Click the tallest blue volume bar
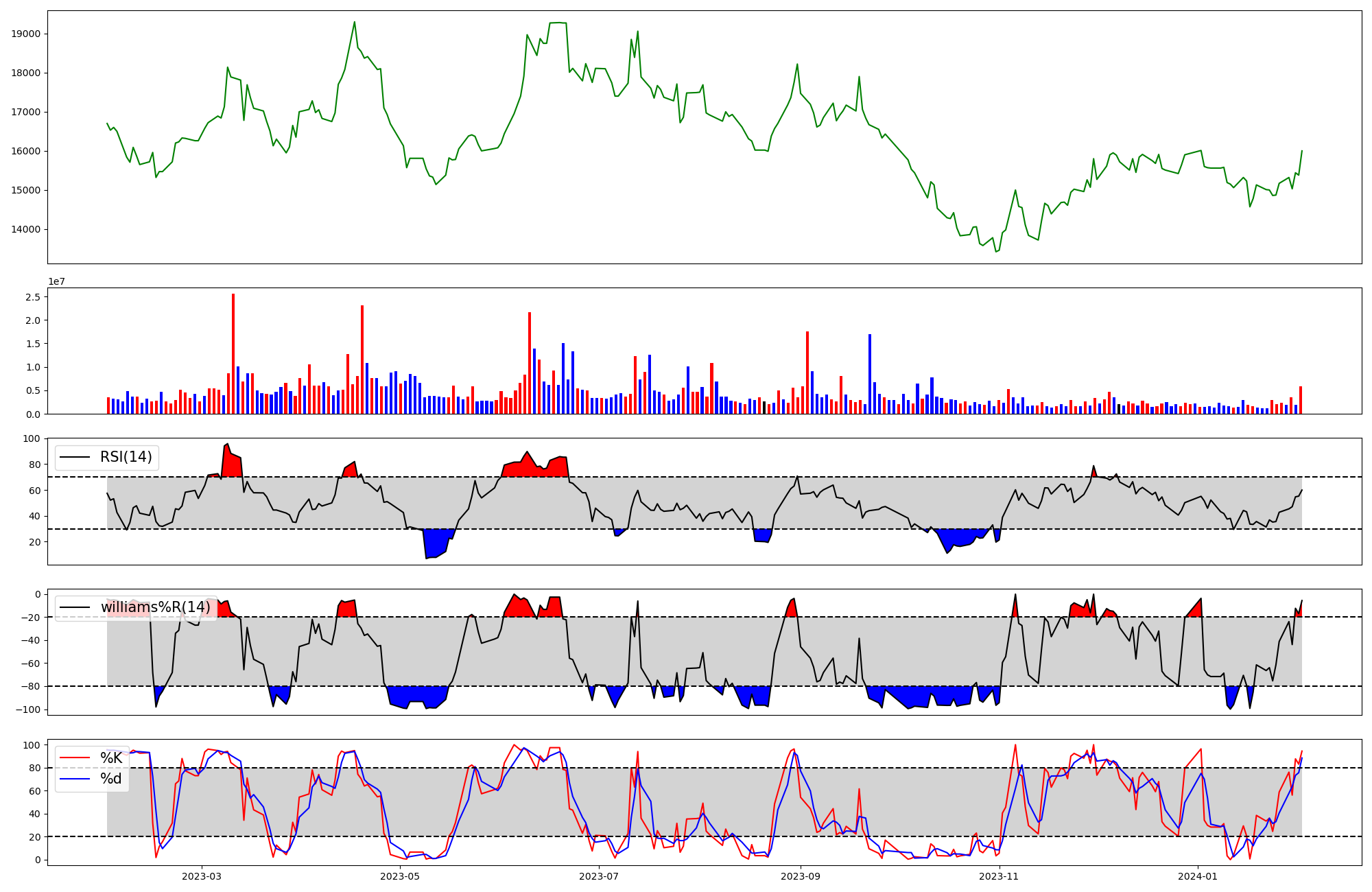1372x892 pixels. [870, 374]
